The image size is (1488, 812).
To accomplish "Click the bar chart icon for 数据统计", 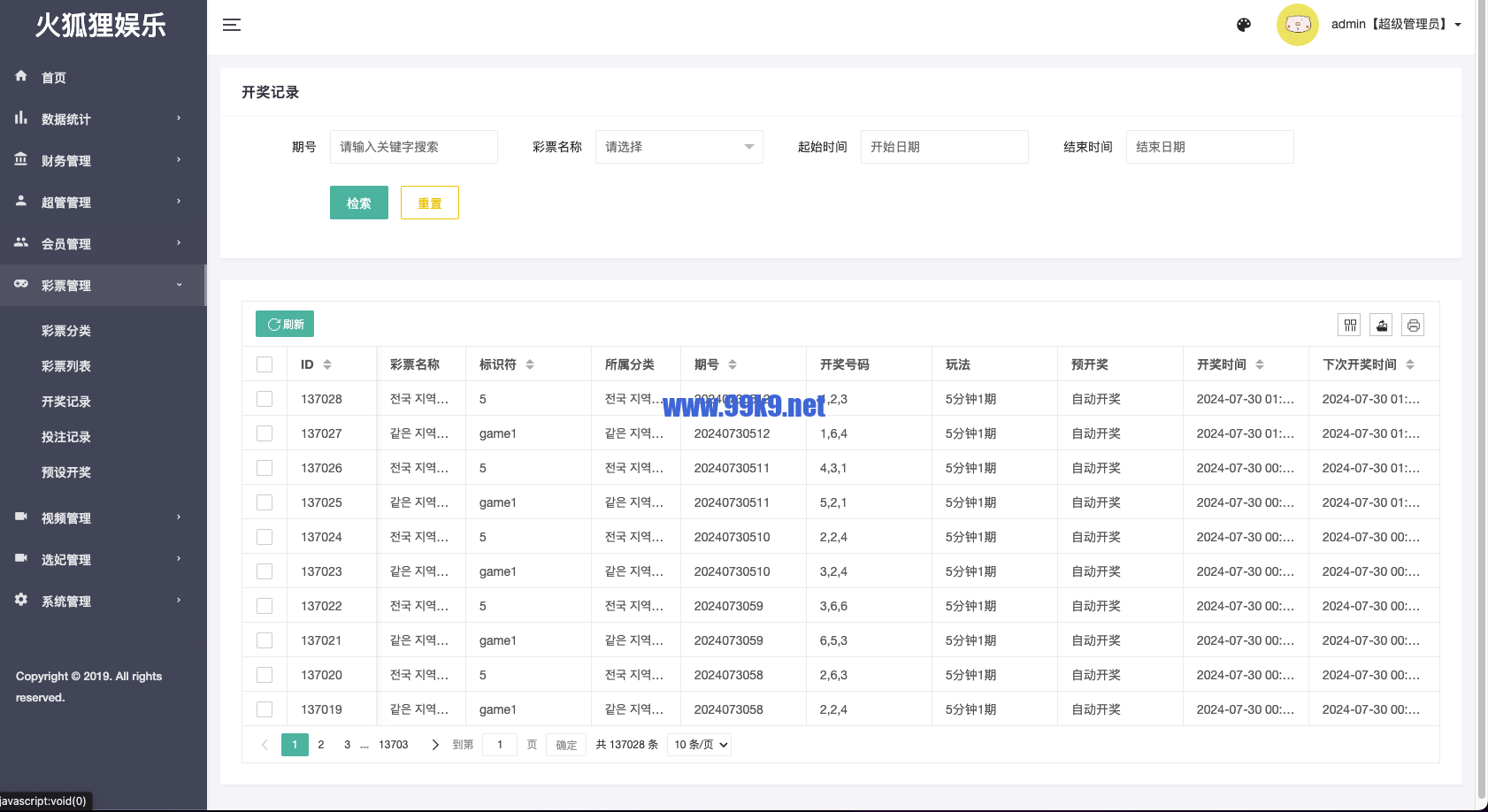I will tap(21, 118).
